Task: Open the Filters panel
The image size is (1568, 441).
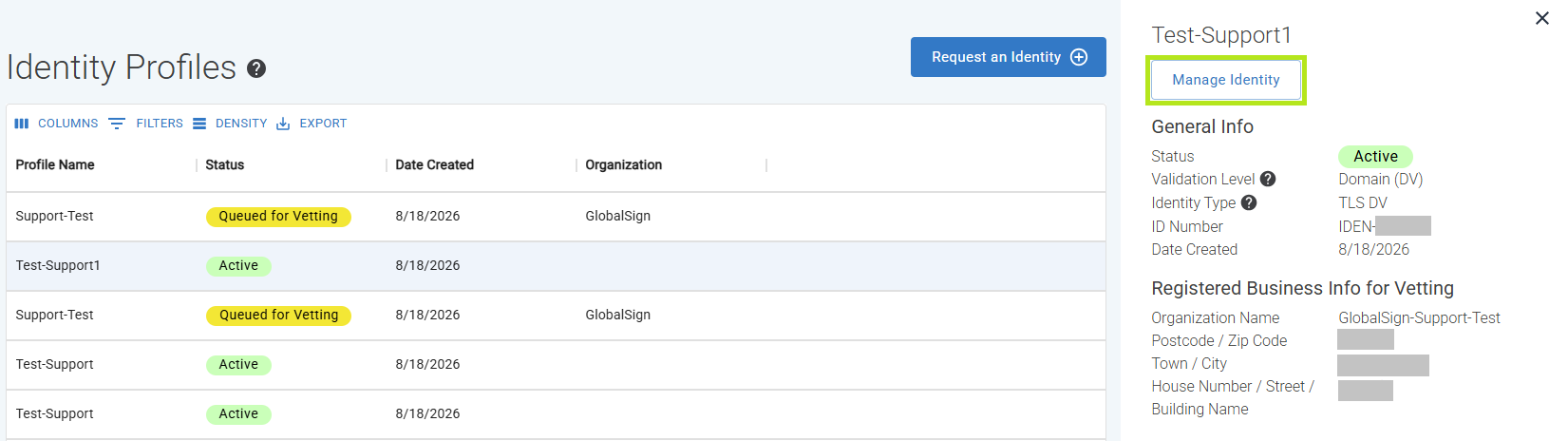Action: [145, 124]
